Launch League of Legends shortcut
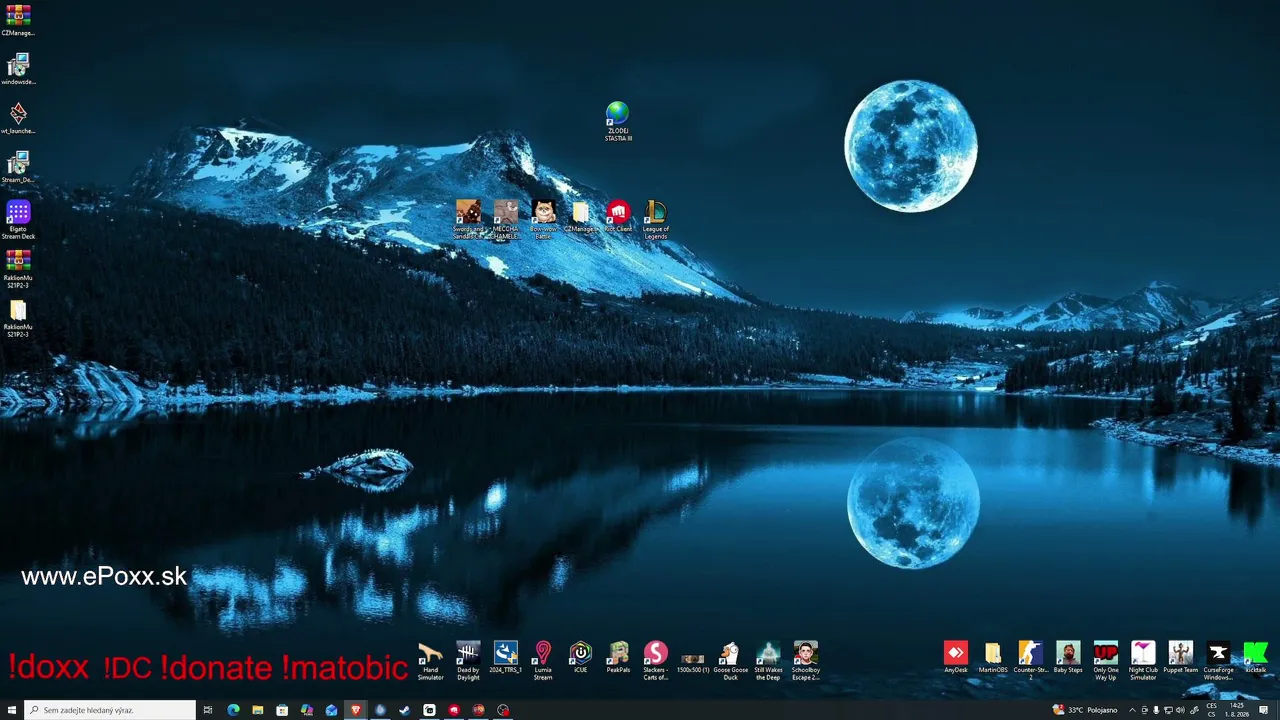The image size is (1280, 720). (x=656, y=220)
